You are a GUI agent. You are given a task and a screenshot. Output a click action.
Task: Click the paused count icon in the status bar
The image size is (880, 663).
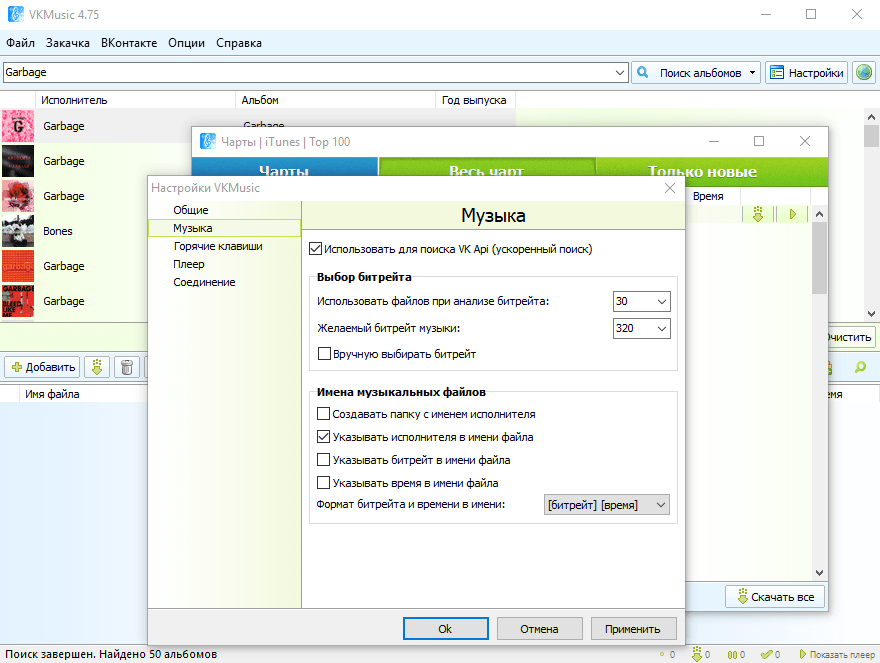732,655
